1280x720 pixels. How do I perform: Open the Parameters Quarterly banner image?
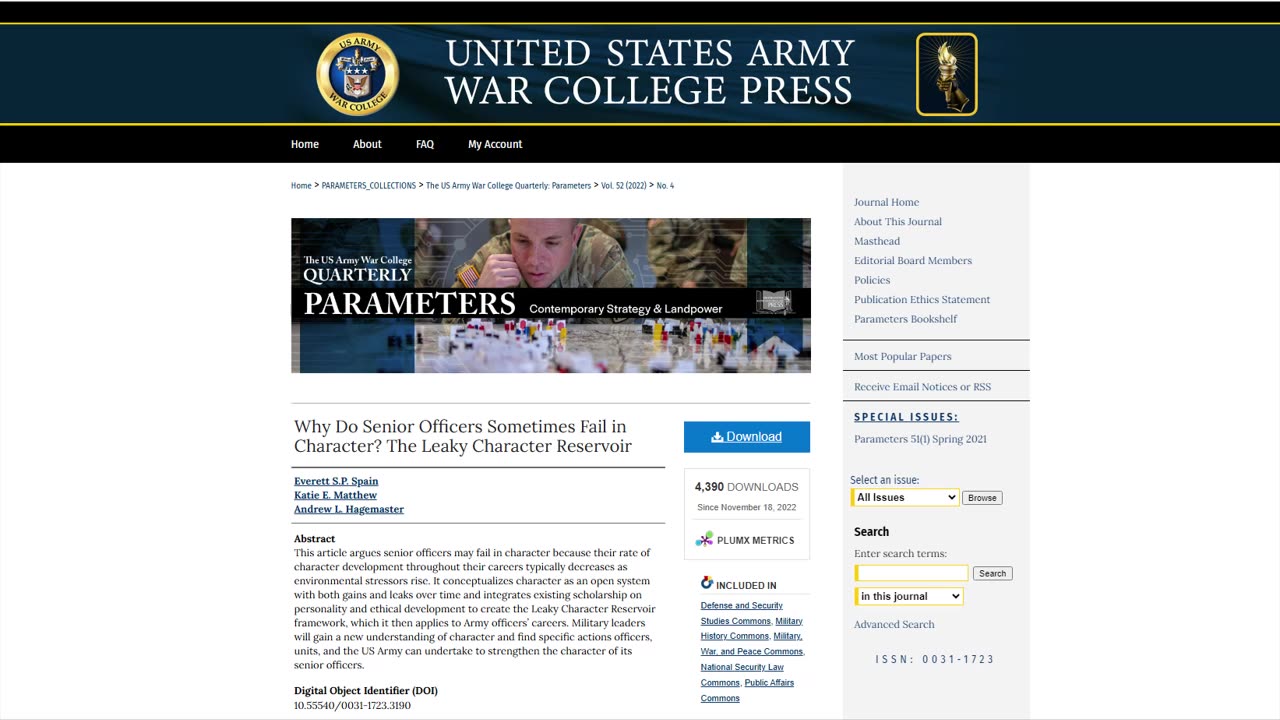click(x=551, y=295)
